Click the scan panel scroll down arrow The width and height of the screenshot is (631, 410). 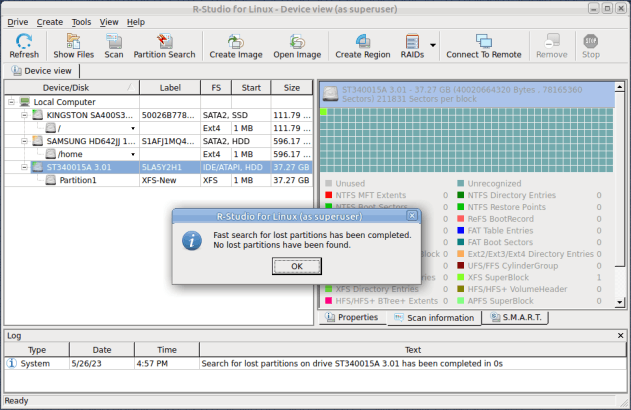(620, 302)
